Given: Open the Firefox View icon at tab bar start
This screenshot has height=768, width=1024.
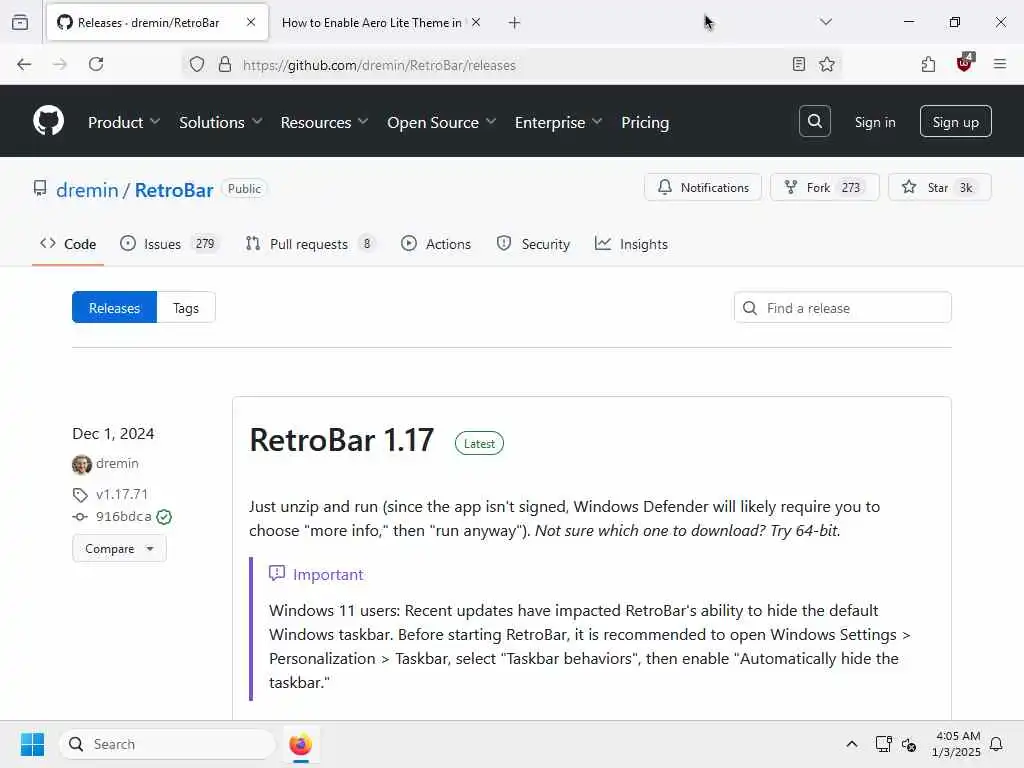Looking at the screenshot, I should pos(20,22).
